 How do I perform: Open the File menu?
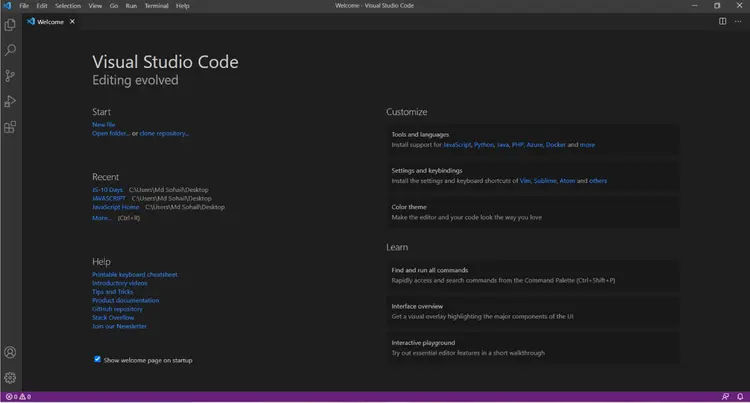(x=24, y=6)
